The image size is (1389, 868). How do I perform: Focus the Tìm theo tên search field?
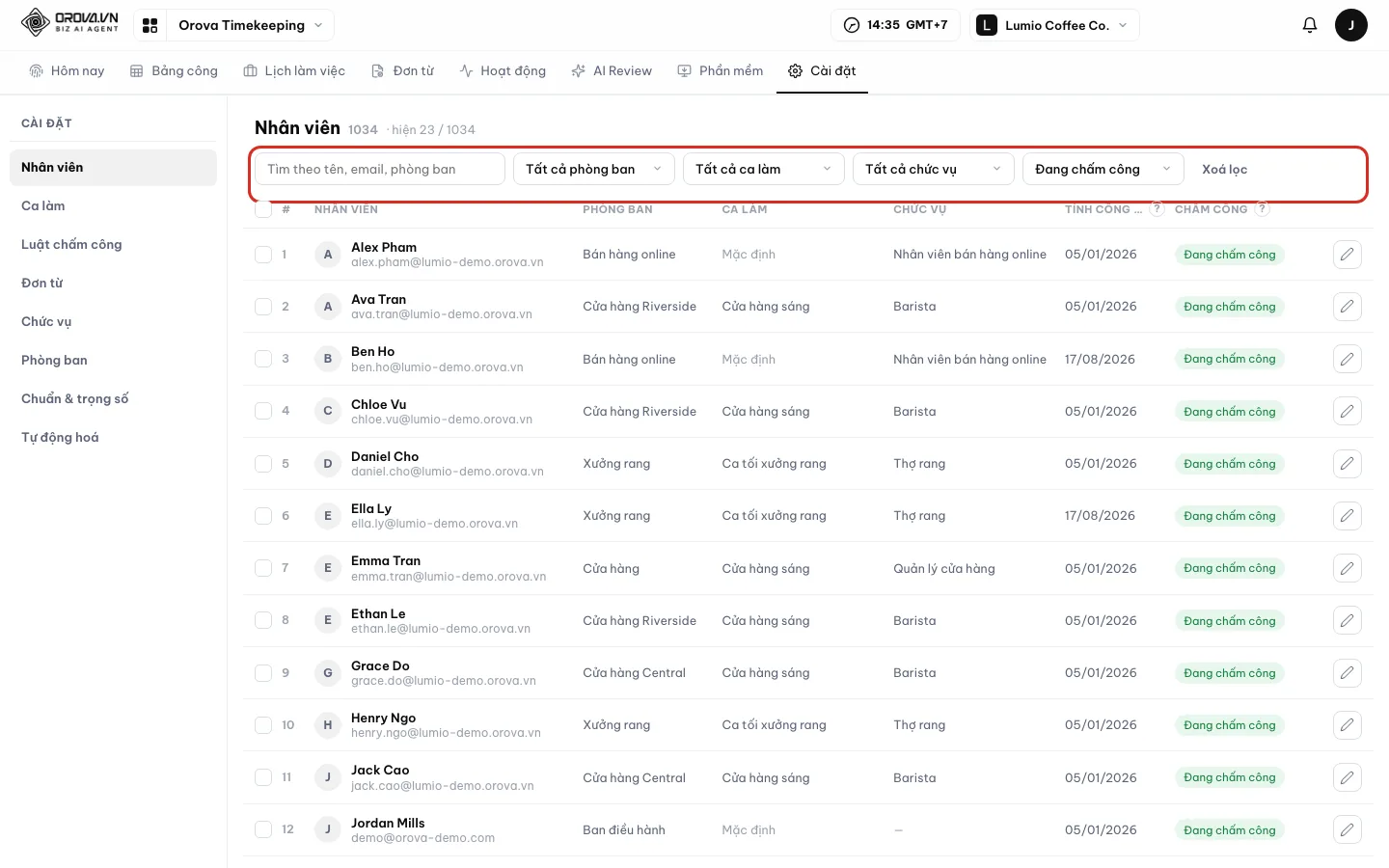tap(380, 169)
